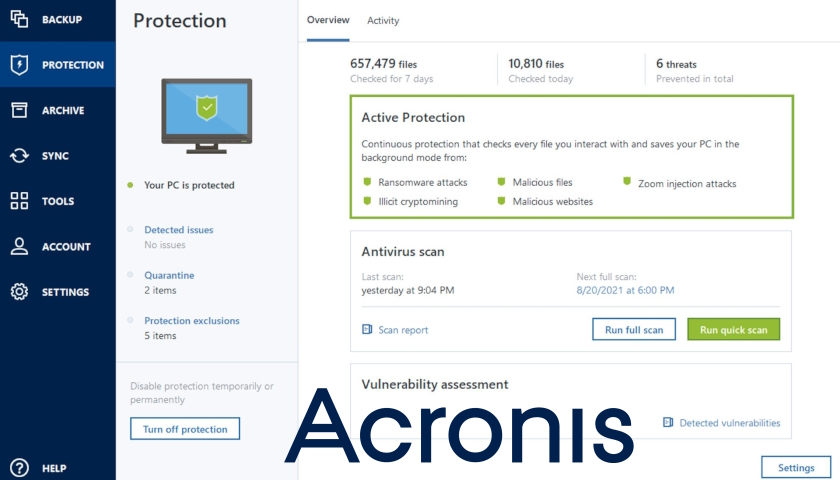Image resolution: width=840 pixels, height=480 pixels.
Task: Click the 'yesterday at 9:04 PM' last scan value
Action: (408, 290)
